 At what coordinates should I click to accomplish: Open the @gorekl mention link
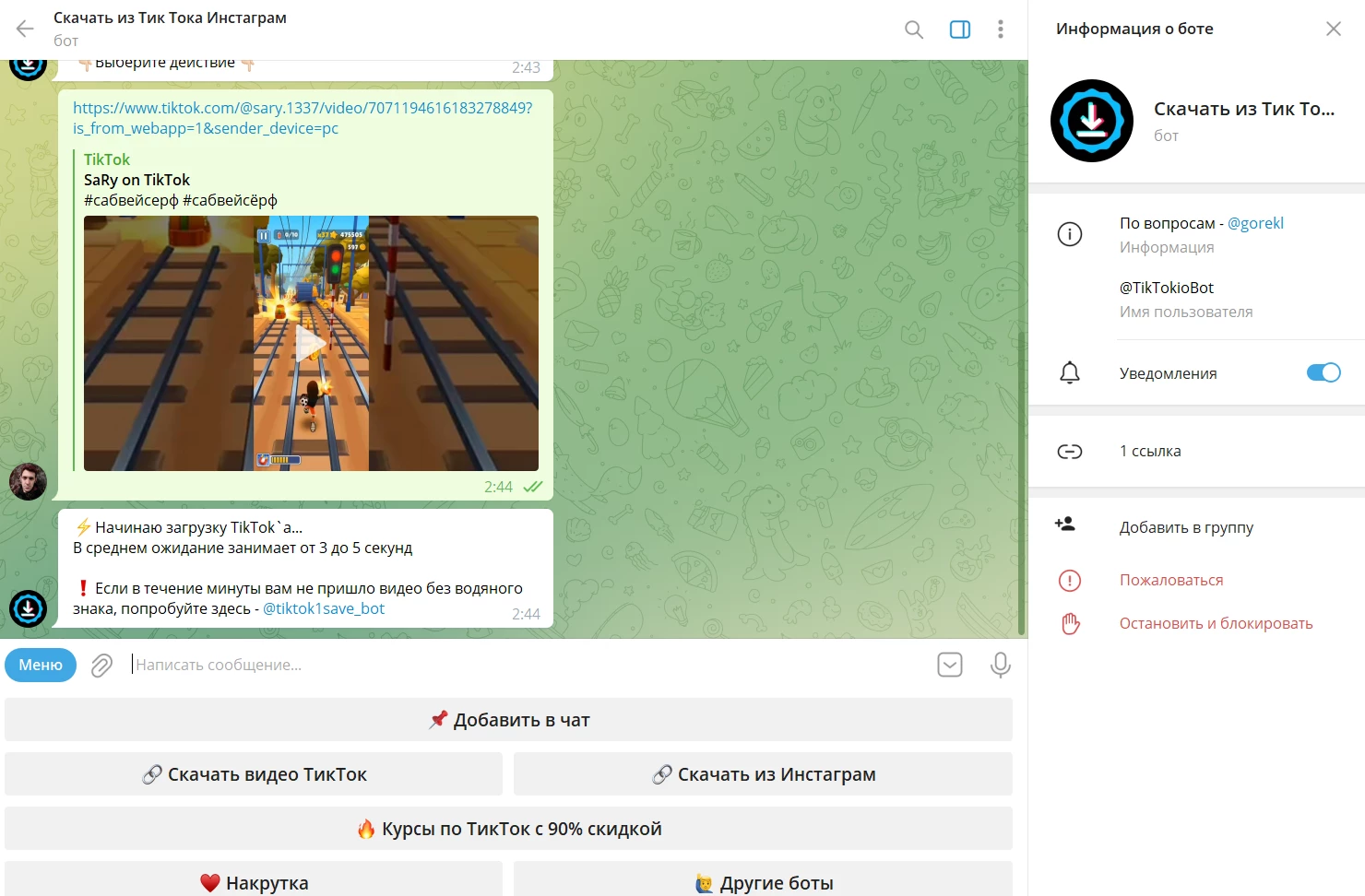[x=1255, y=223]
